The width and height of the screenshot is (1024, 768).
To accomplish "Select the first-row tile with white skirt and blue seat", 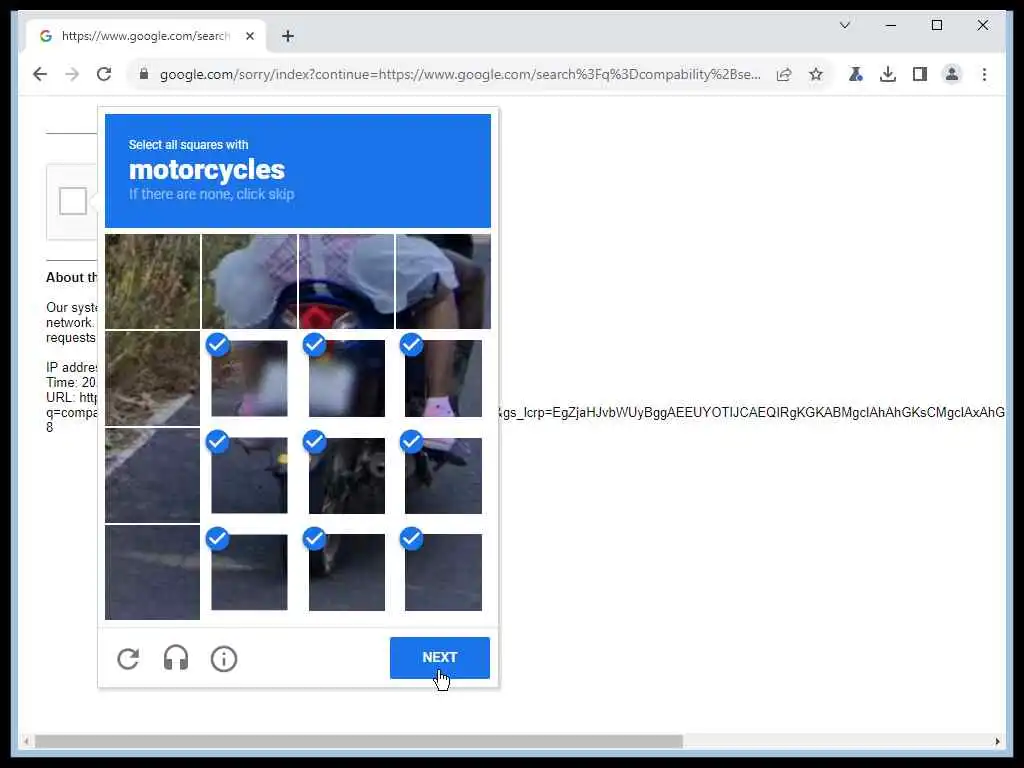I will pyautogui.click(x=249, y=281).
